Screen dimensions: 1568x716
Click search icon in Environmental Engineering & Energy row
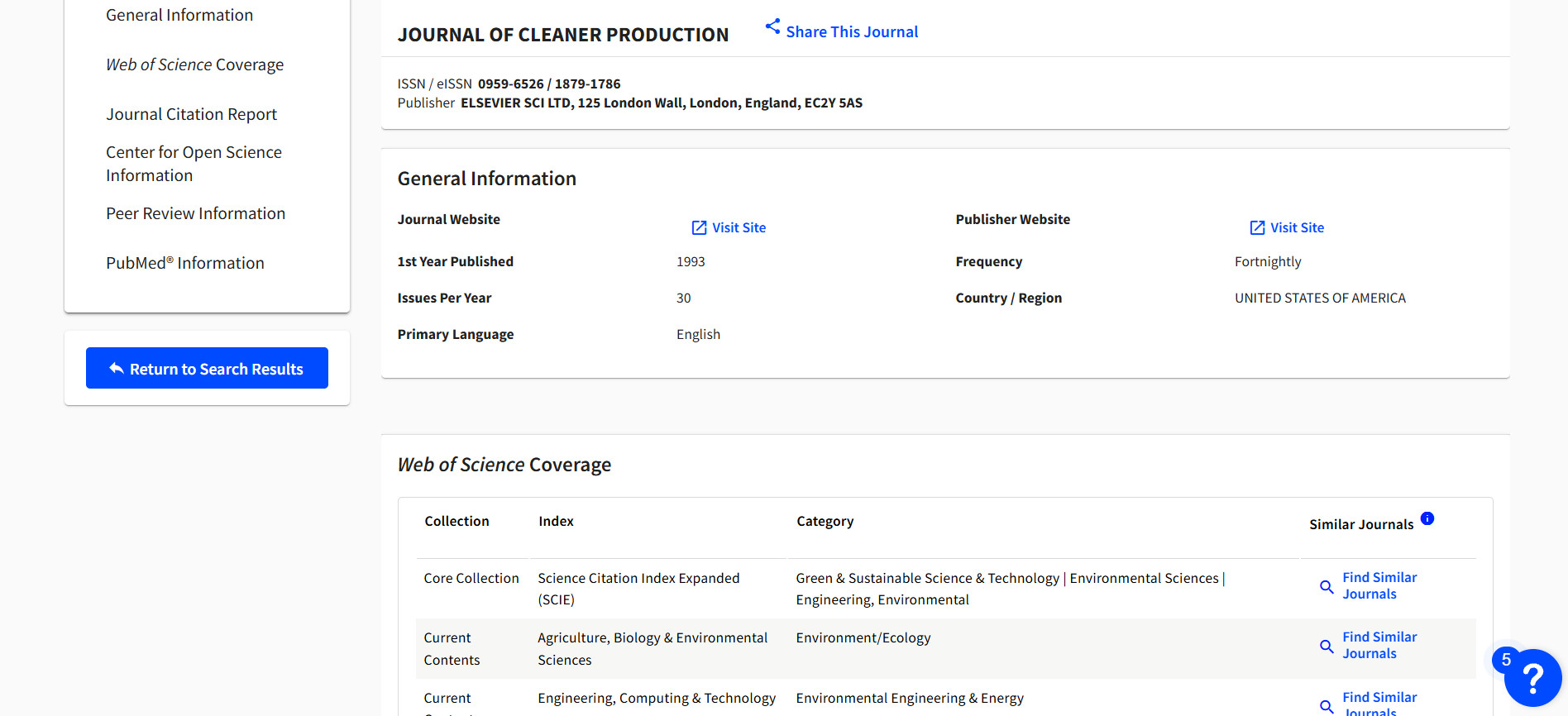pyautogui.click(x=1327, y=706)
